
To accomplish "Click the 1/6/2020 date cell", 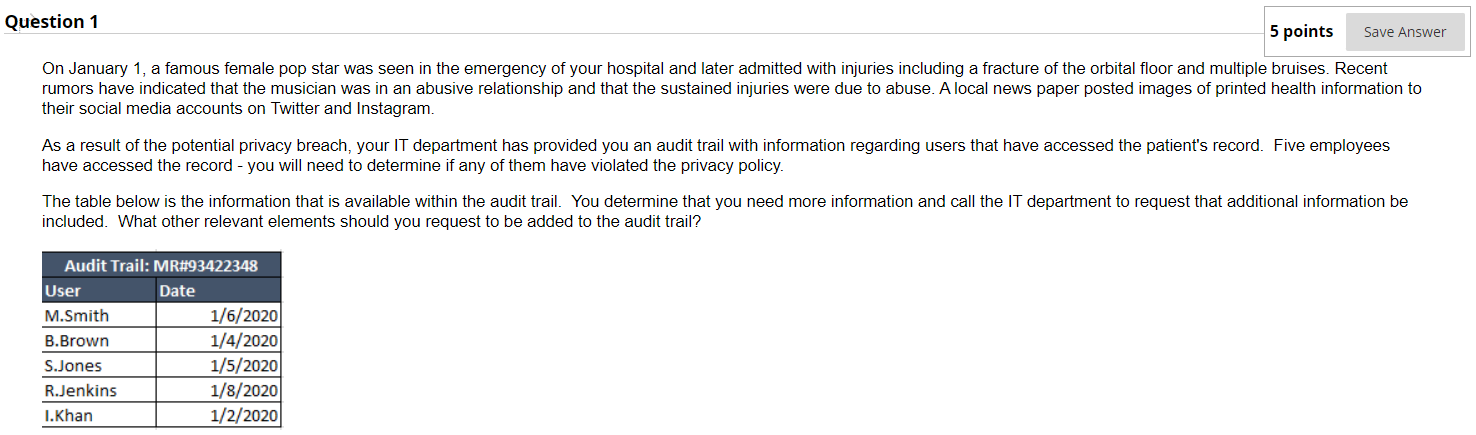I will [219, 315].
